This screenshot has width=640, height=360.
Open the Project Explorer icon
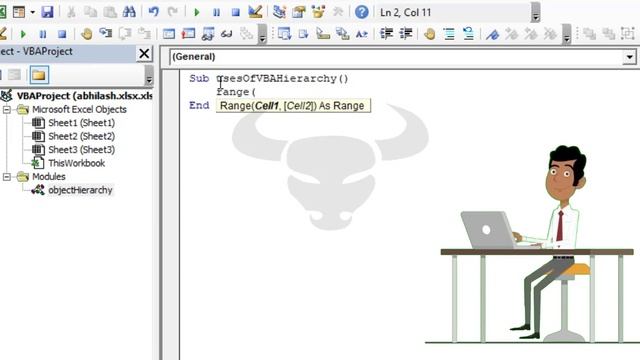(x=280, y=12)
